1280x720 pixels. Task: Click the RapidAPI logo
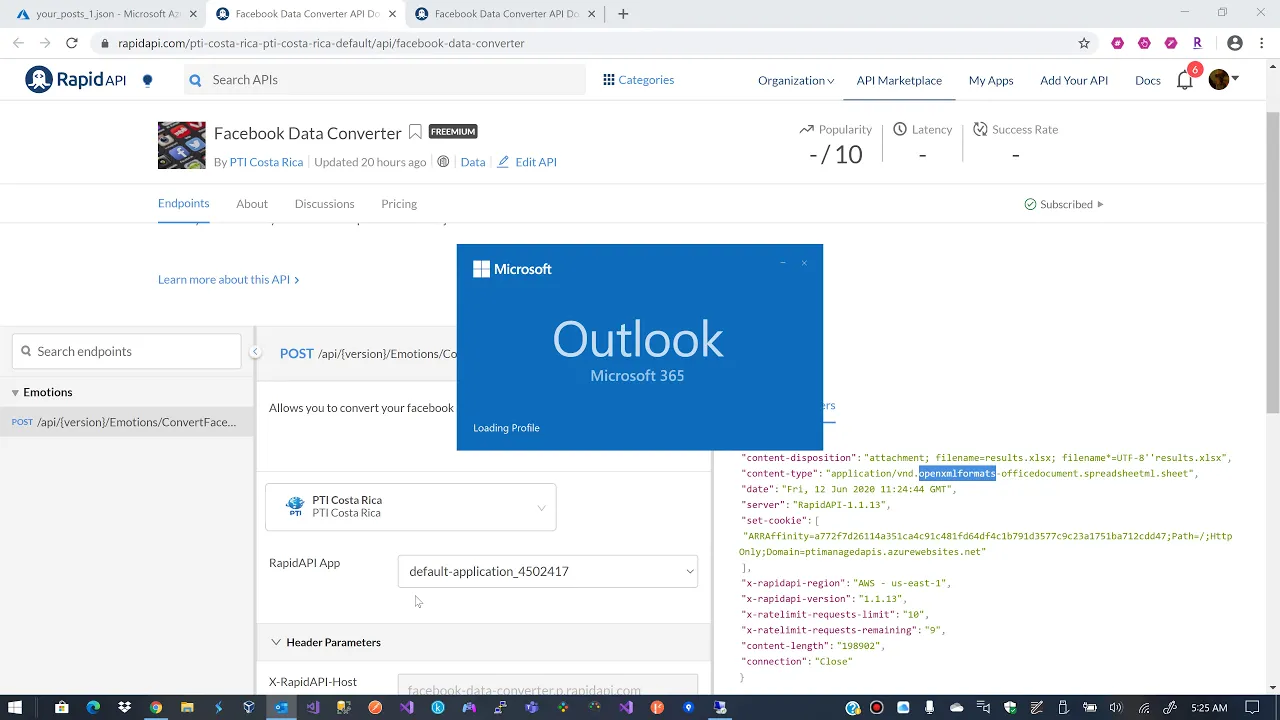coord(76,80)
